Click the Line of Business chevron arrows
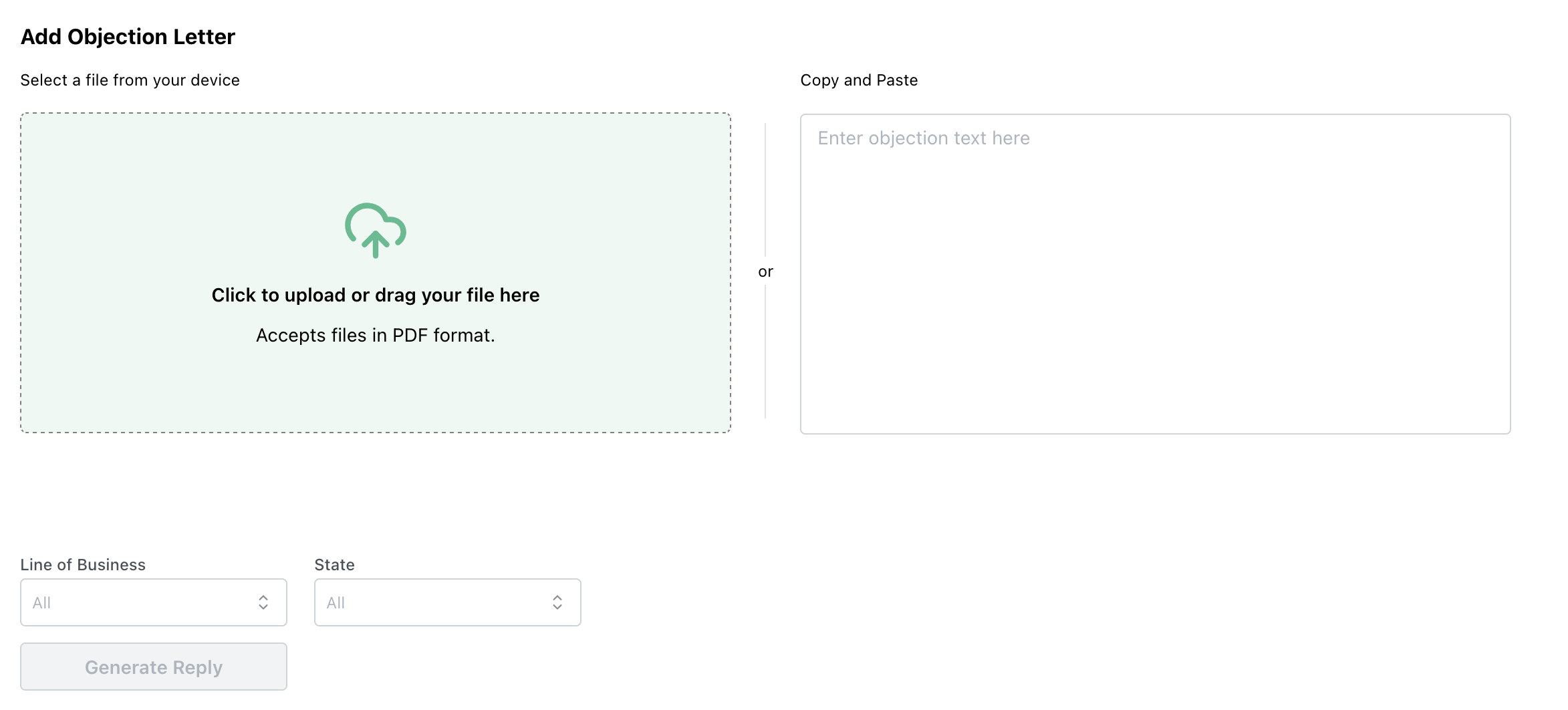This screenshot has width=1568, height=710. pos(263,602)
